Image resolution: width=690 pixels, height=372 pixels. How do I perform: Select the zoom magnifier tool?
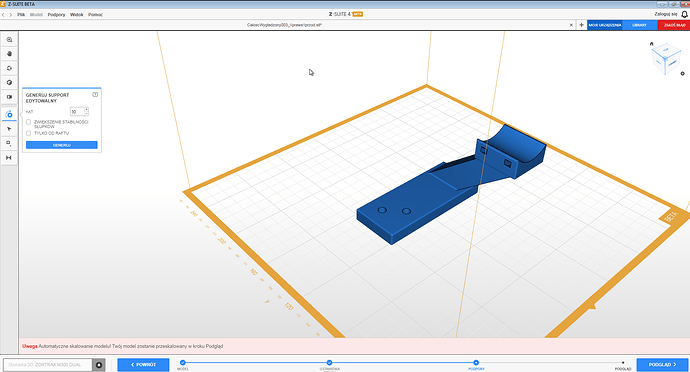tap(9, 40)
